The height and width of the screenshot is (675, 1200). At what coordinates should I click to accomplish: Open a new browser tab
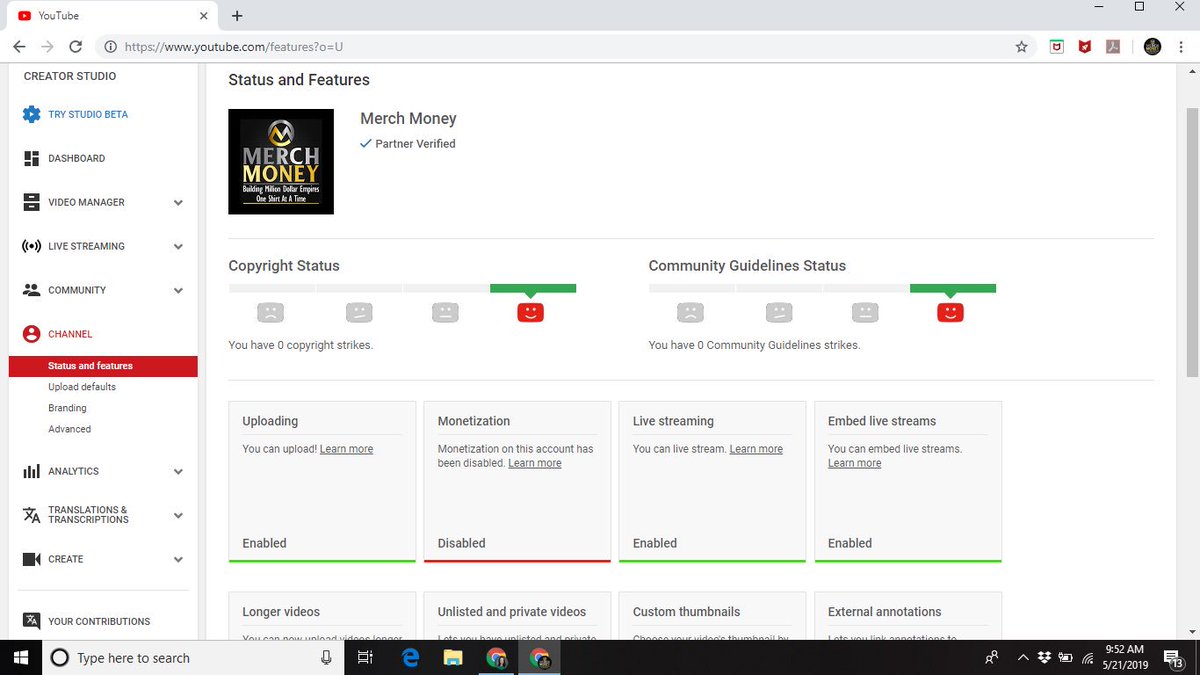[x=237, y=16]
